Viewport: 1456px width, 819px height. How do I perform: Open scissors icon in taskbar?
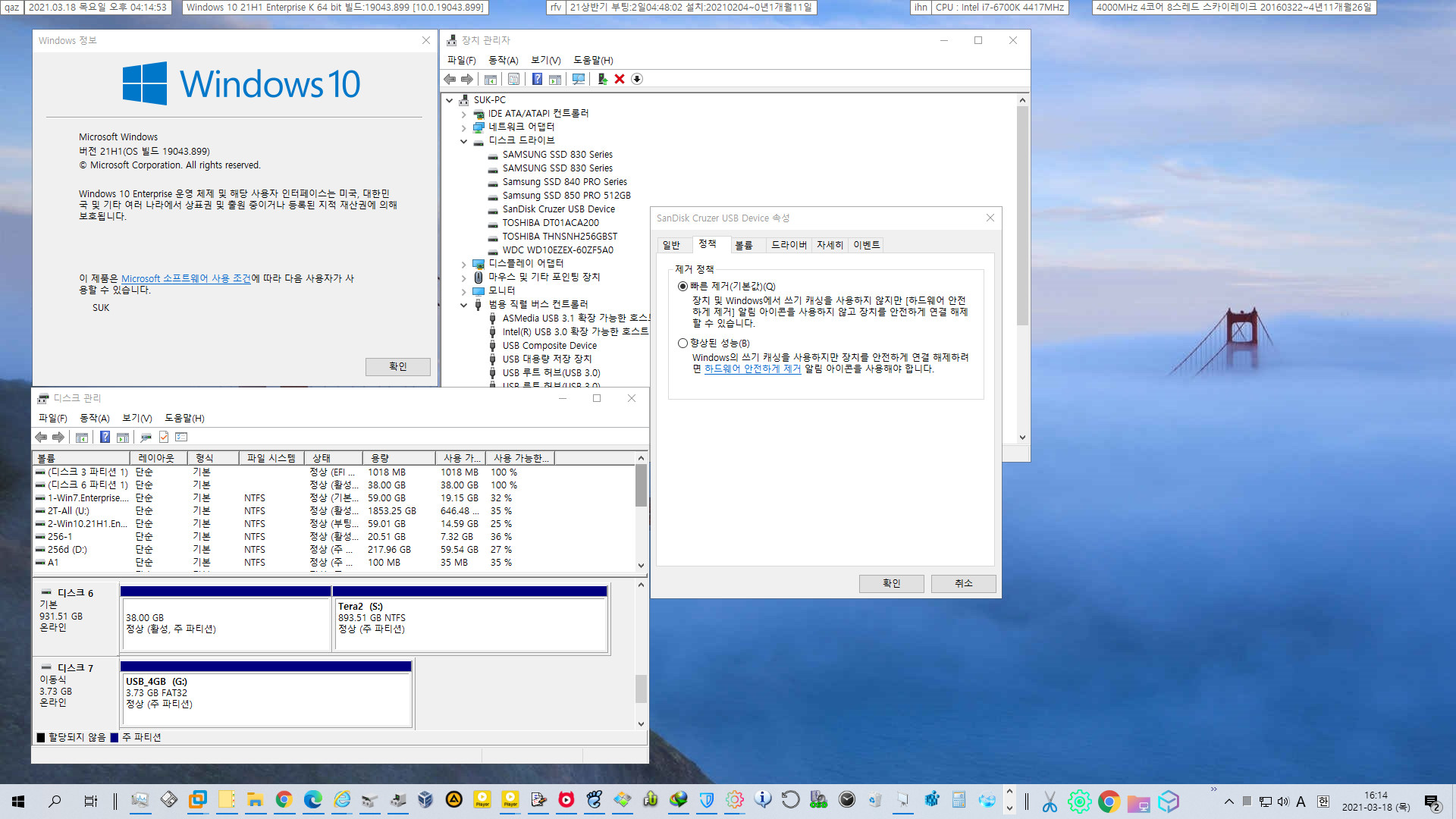pos(1050,802)
